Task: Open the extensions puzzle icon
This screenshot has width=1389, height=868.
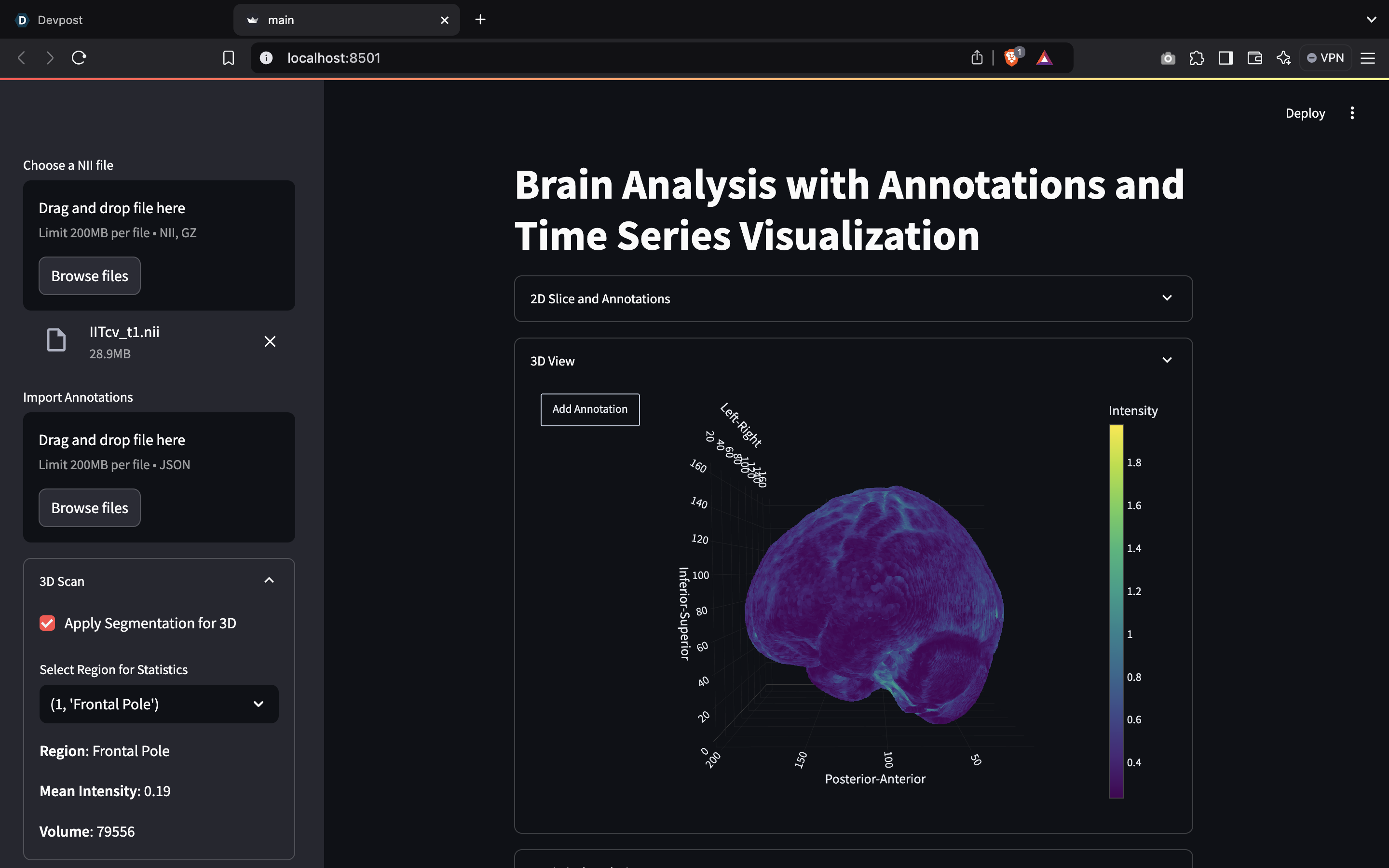Action: click(x=1197, y=58)
